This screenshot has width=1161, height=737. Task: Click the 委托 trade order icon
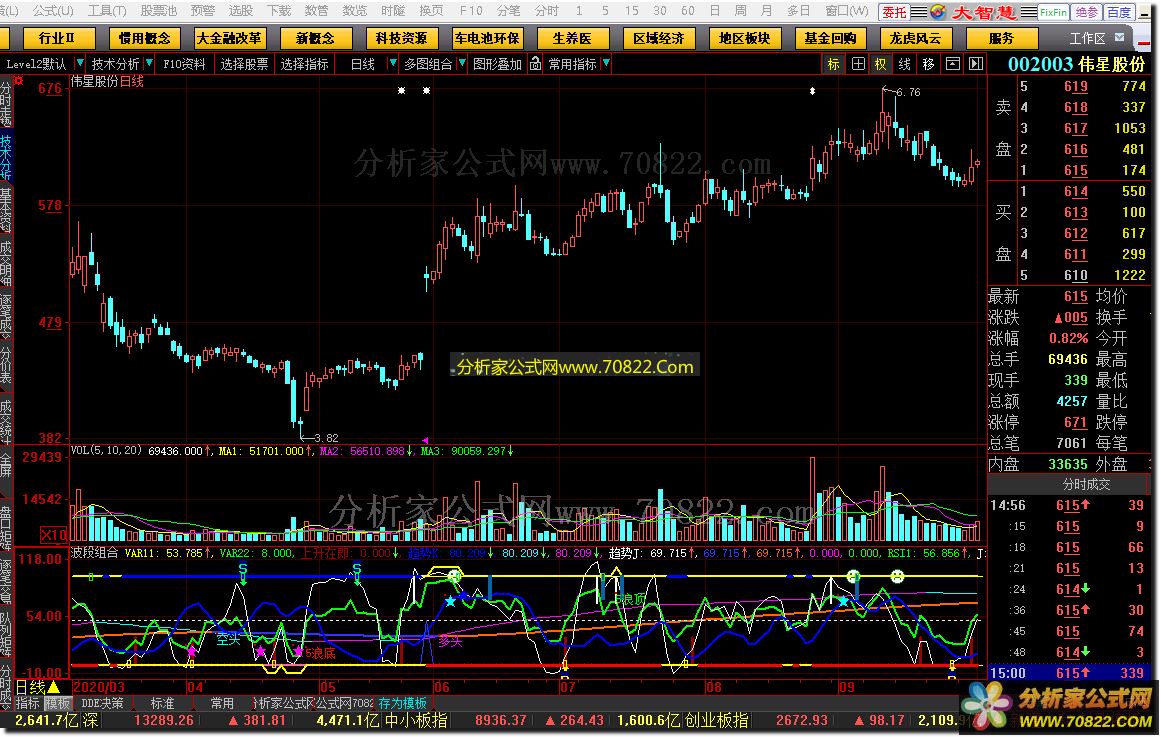point(894,12)
